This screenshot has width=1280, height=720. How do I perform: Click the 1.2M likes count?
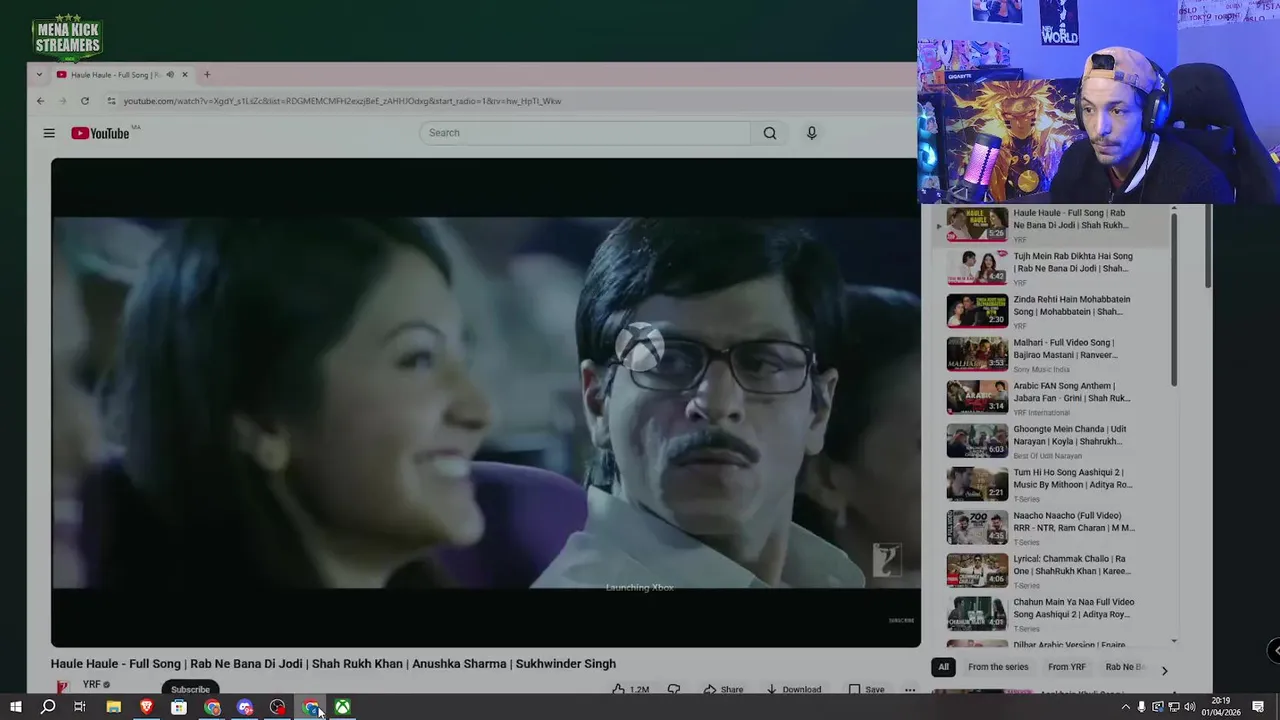tap(640, 689)
